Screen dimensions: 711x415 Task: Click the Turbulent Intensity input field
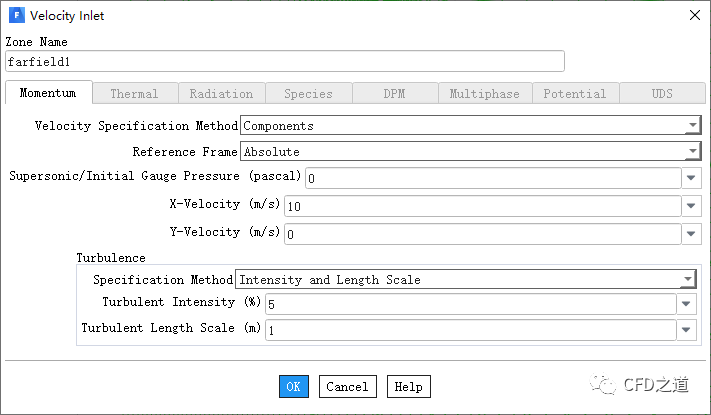[x=470, y=304]
